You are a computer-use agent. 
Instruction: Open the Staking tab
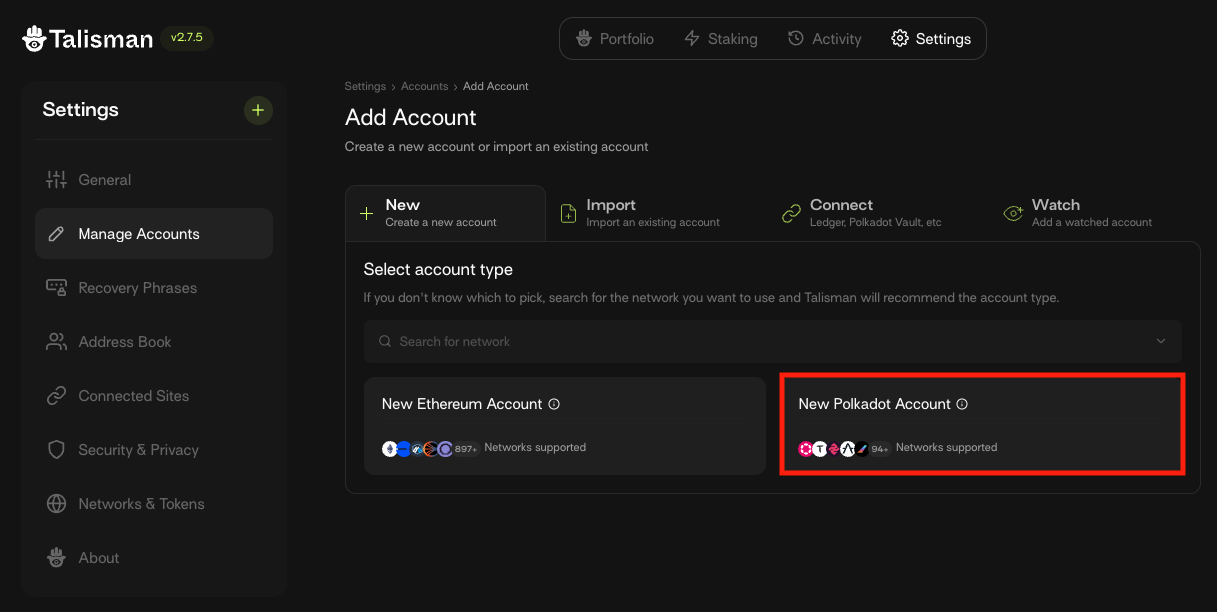coord(720,39)
